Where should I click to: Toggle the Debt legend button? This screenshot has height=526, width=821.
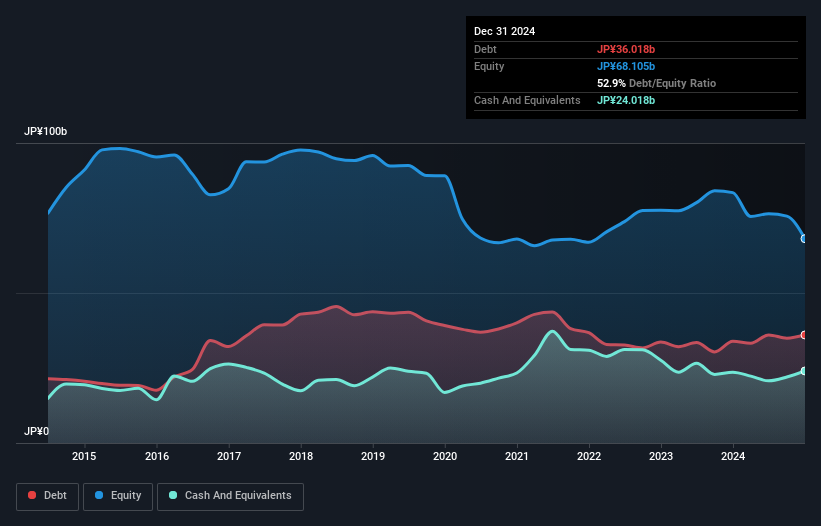(48, 496)
